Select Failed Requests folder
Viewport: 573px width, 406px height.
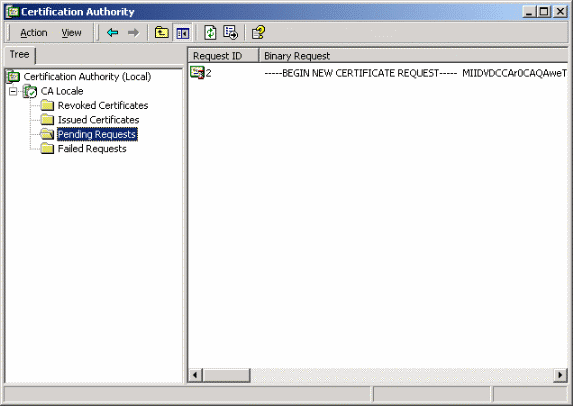[92, 149]
